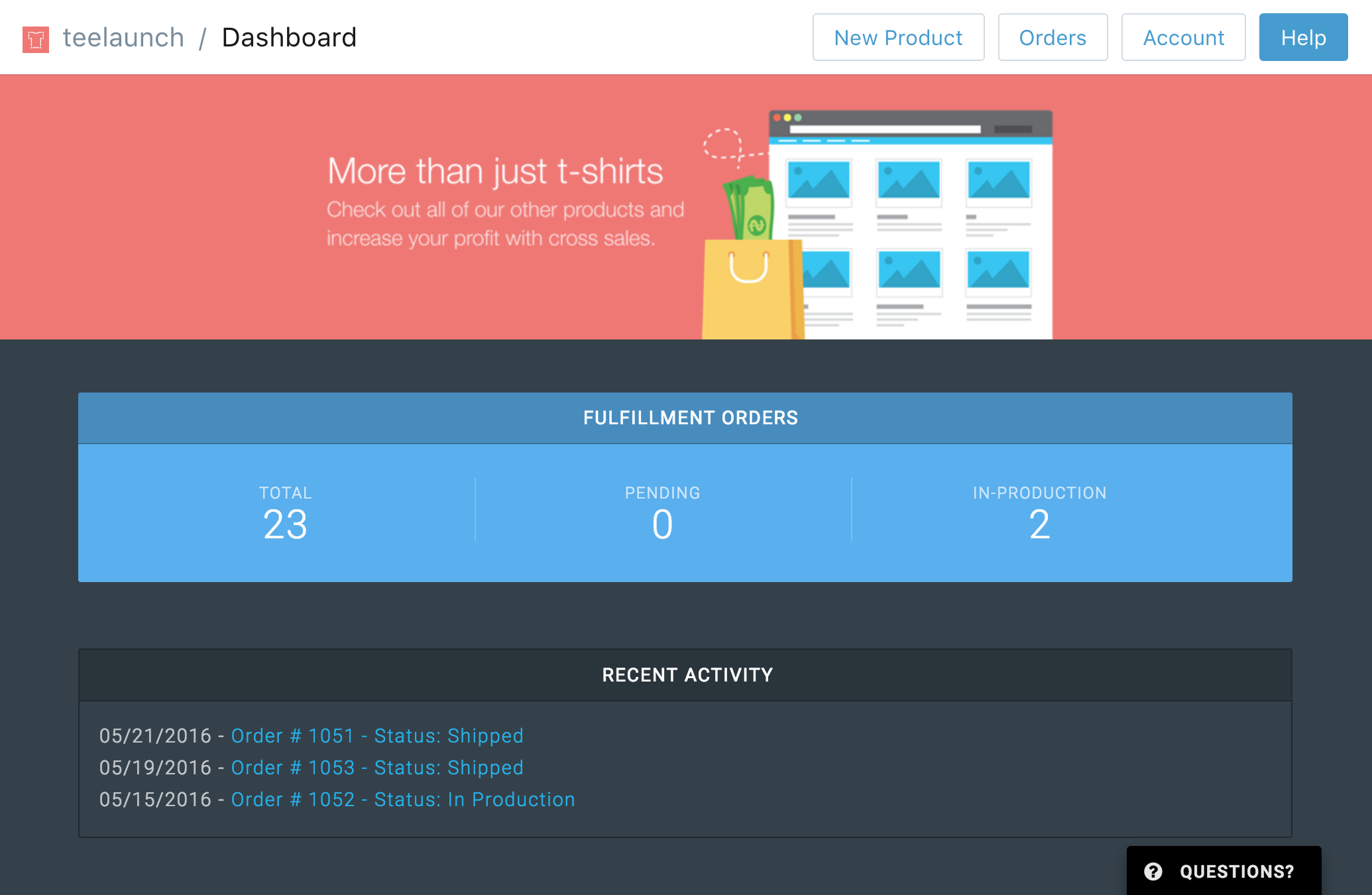Click the Total orders count of 23
Image resolution: width=1372 pixels, height=895 pixels.
(x=285, y=524)
